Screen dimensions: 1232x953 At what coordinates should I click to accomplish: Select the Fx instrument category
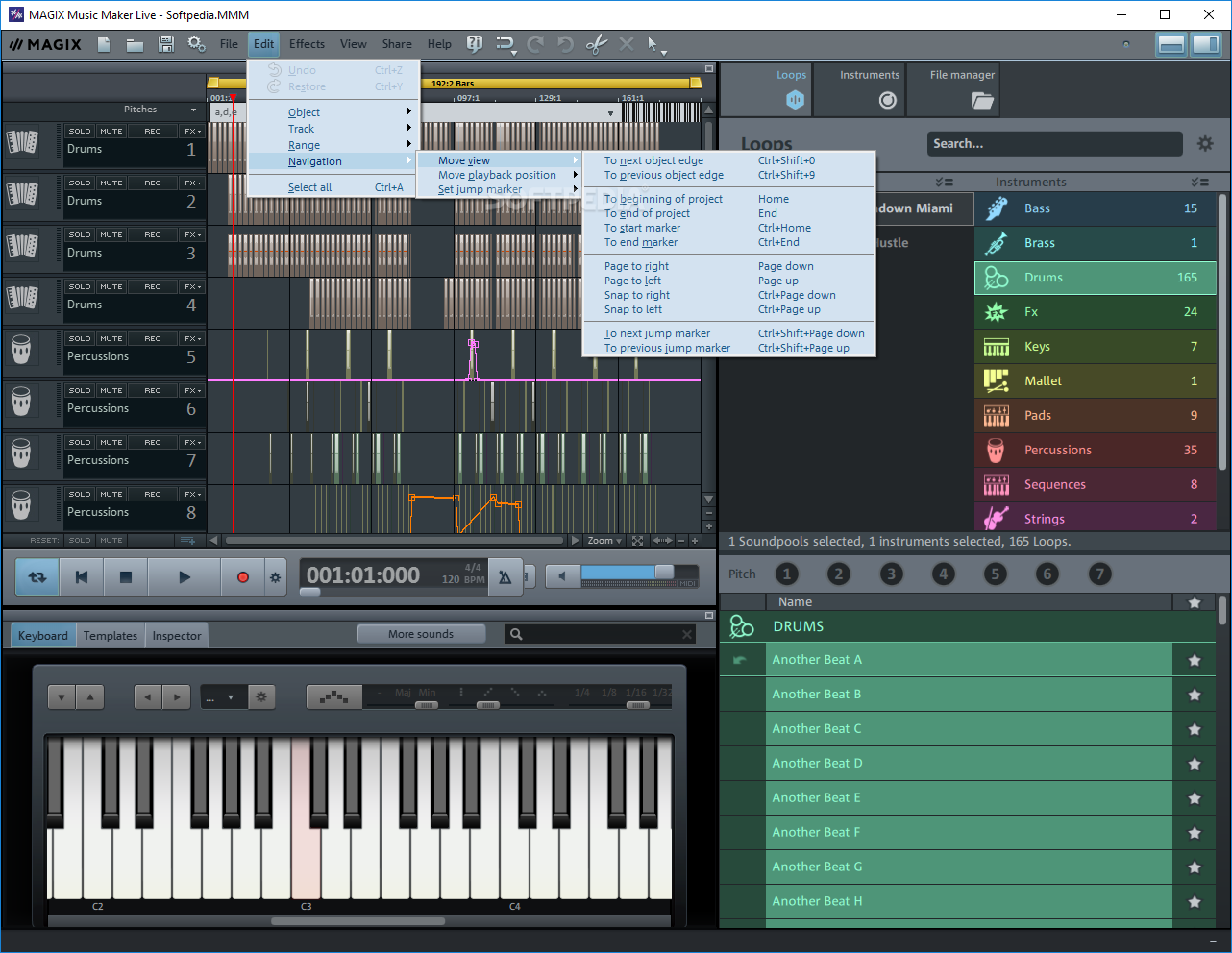[1095, 312]
